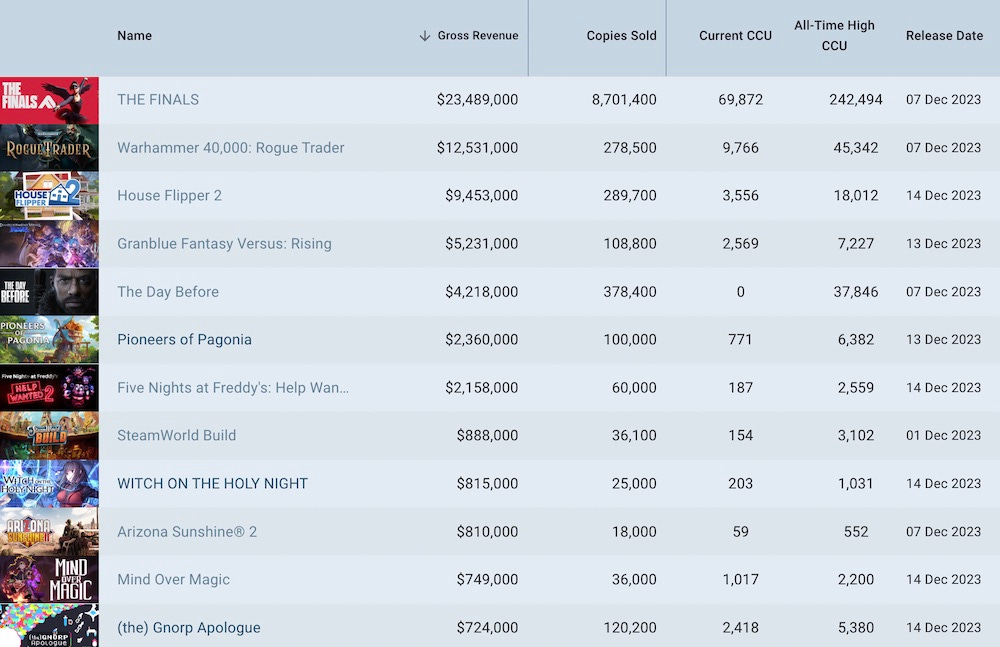Select the 100,000 copies sold value
The width and height of the screenshot is (1000, 647).
(630, 339)
